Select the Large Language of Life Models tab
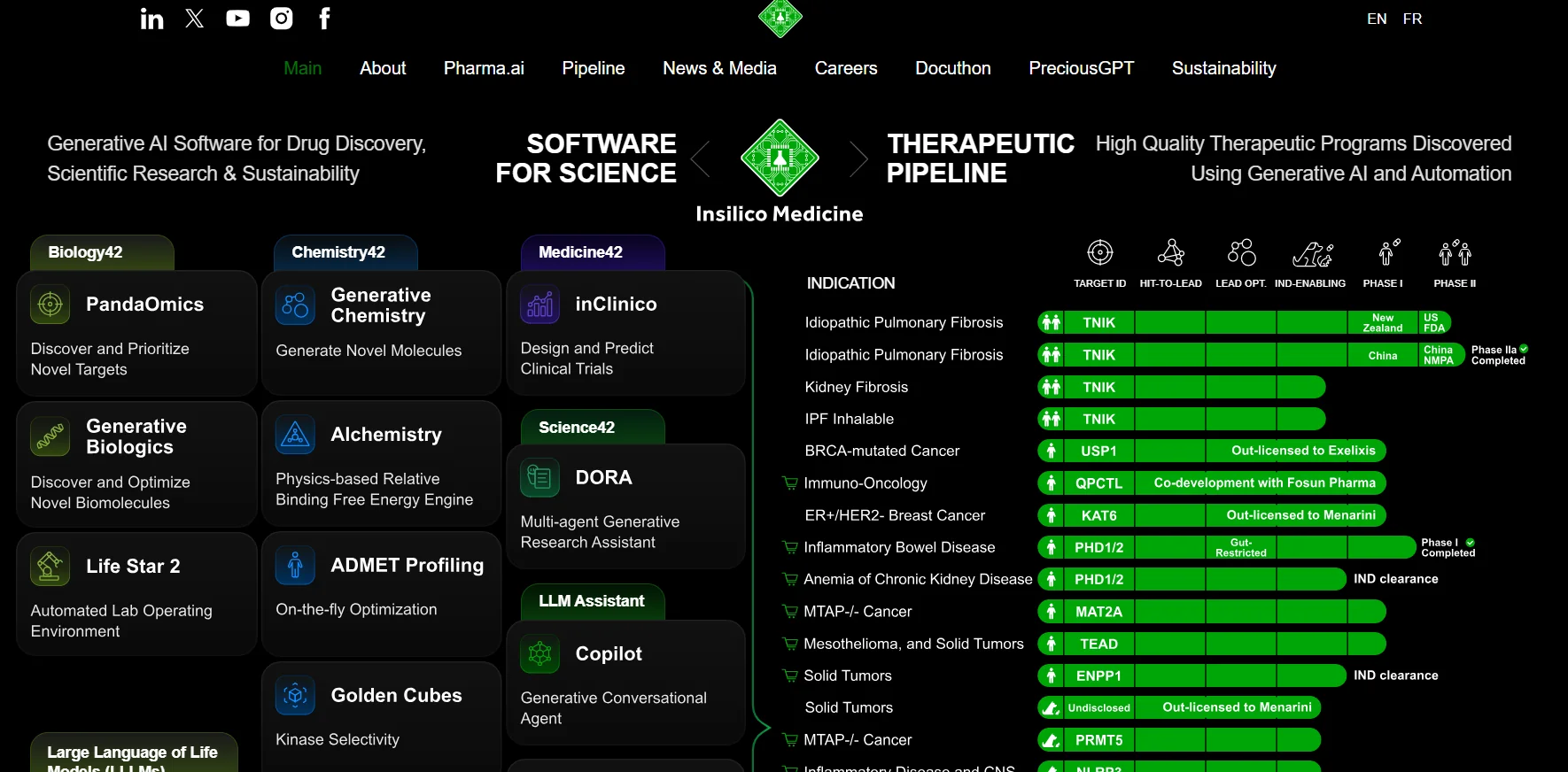 click(x=134, y=753)
